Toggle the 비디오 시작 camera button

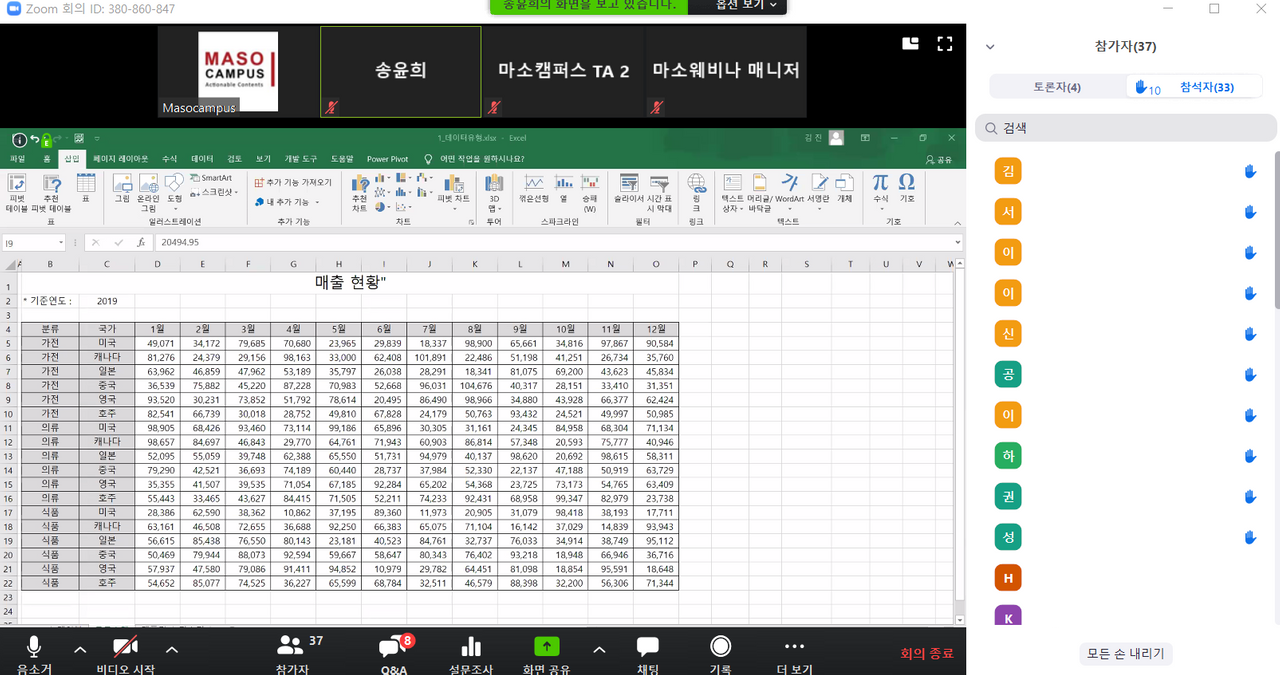tap(125, 647)
